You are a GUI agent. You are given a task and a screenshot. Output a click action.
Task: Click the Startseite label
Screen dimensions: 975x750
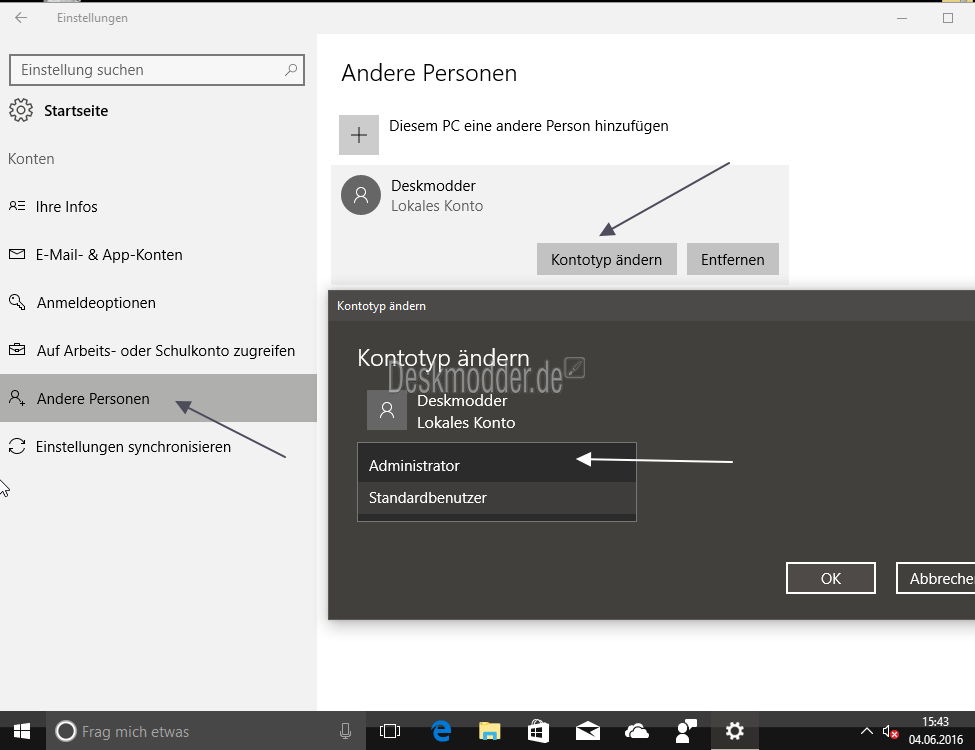(76, 111)
